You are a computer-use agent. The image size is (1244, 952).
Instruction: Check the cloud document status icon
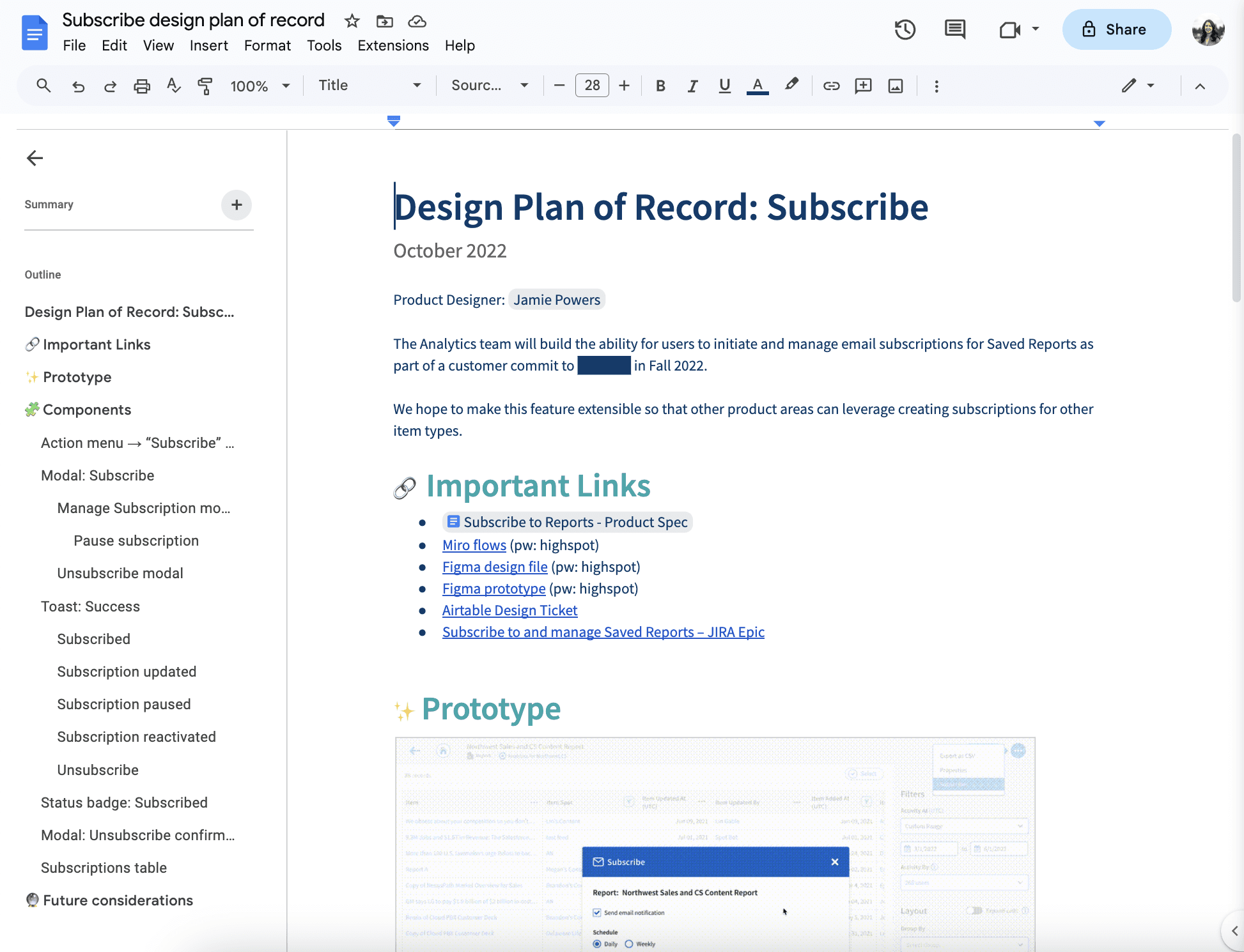click(x=417, y=21)
